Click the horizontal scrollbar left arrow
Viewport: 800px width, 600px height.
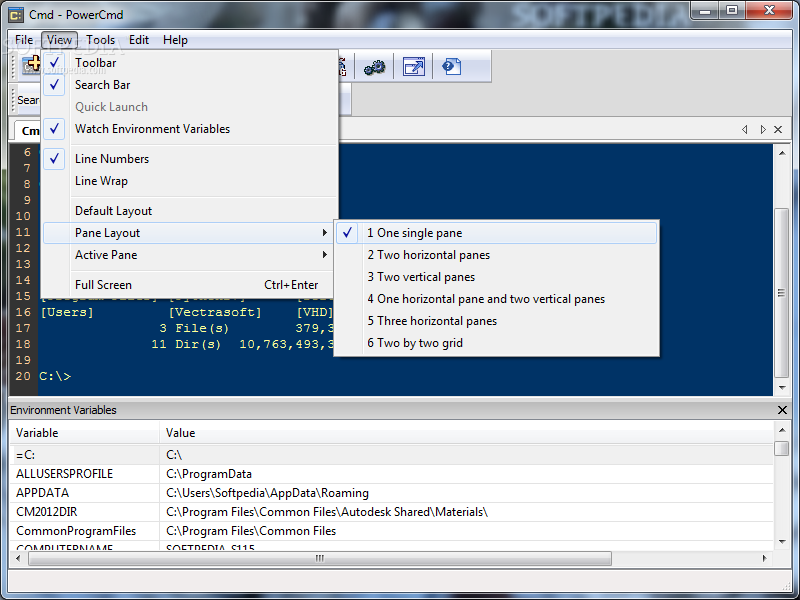18,558
